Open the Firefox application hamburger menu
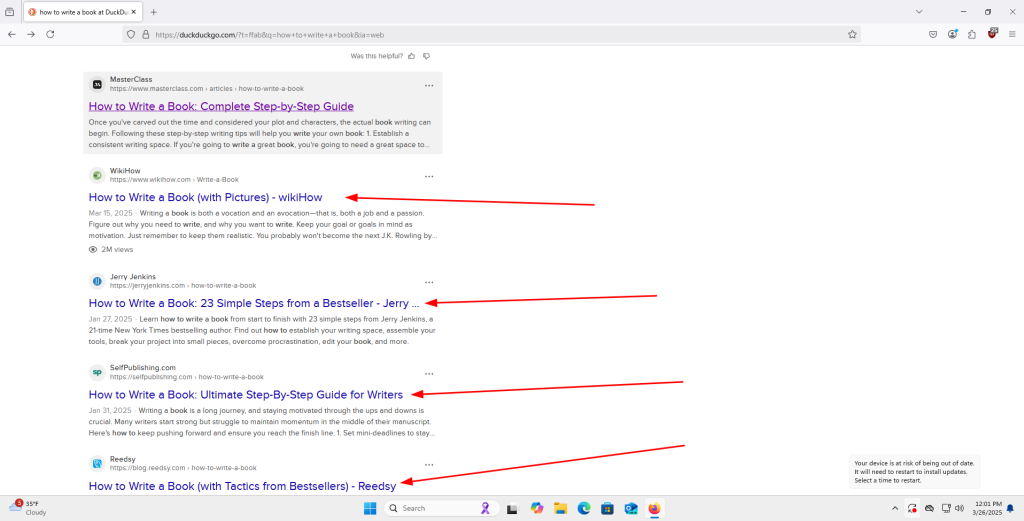Image resolution: width=1024 pixels, height=521 pixels. click(x=1013, y=35)
